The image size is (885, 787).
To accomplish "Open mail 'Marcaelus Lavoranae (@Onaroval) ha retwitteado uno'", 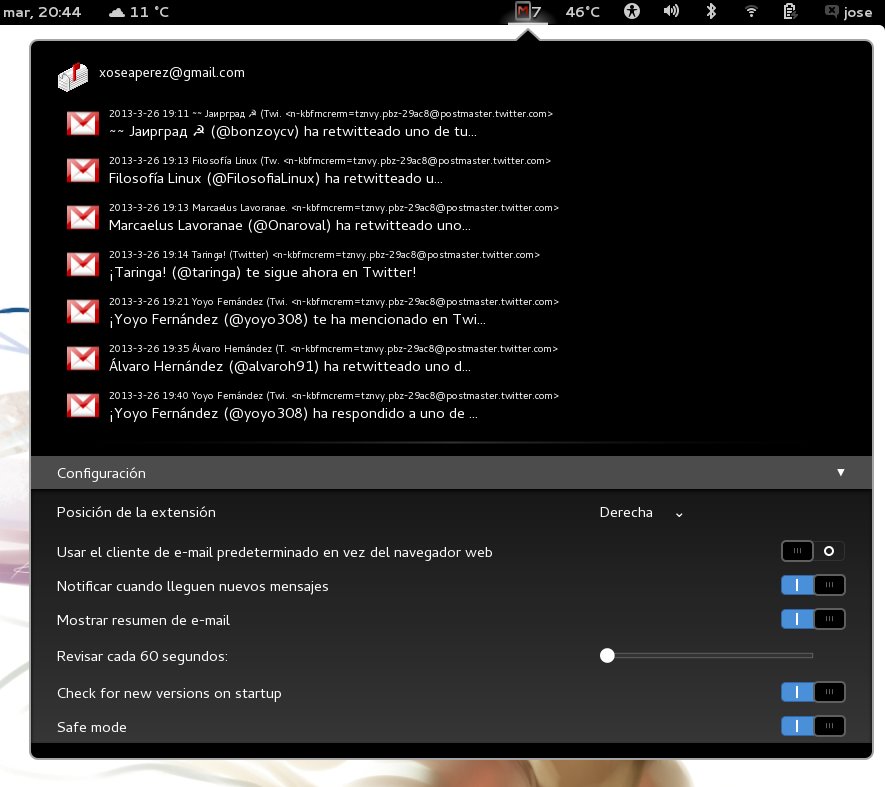I will (290, 225).
